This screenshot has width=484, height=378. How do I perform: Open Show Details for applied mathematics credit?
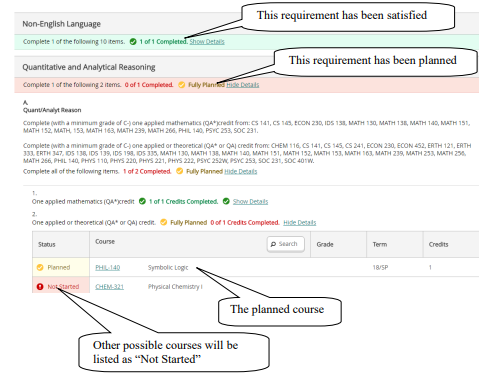click(x=250, y=202)
